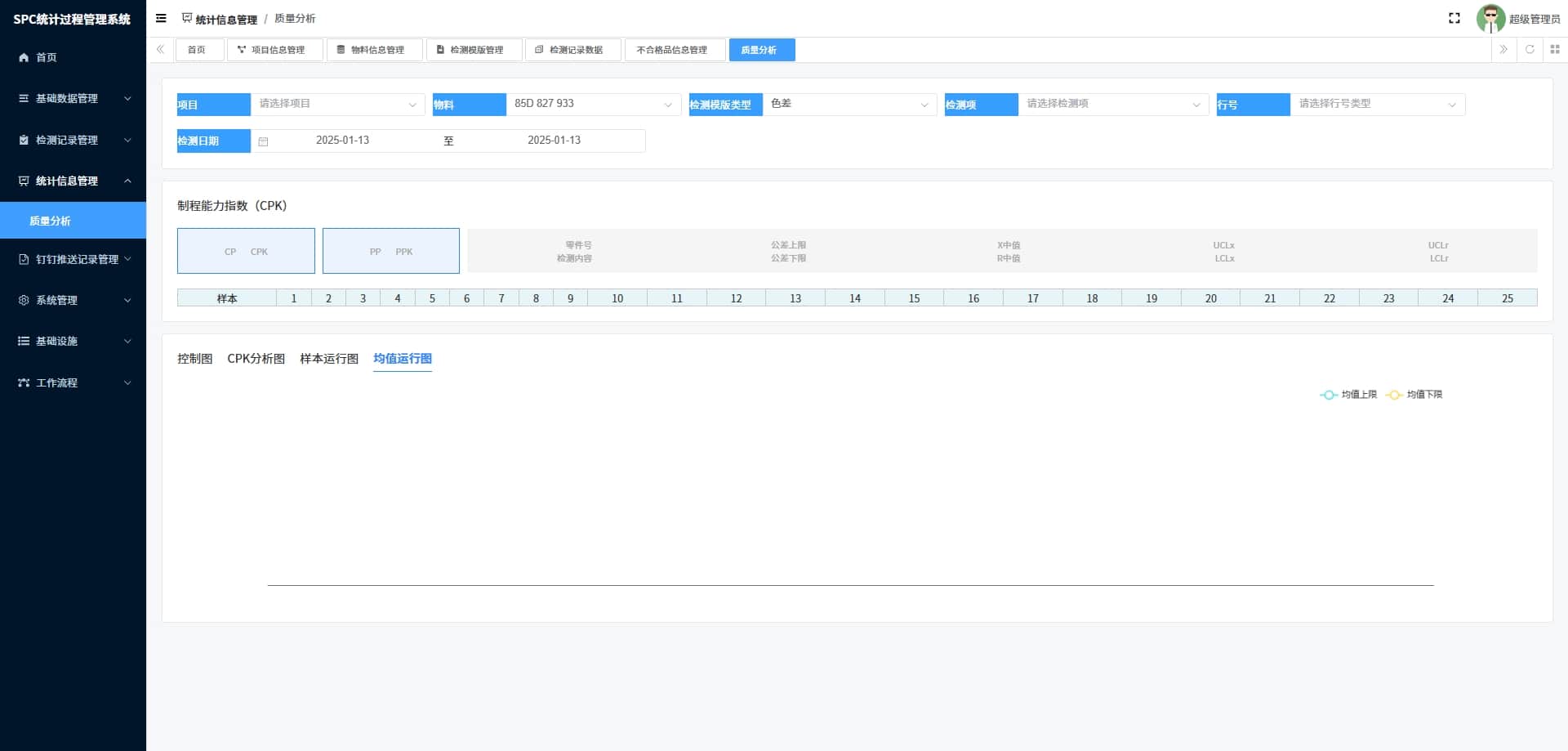Click the 制程能力指数（CPK） section title

232,206
